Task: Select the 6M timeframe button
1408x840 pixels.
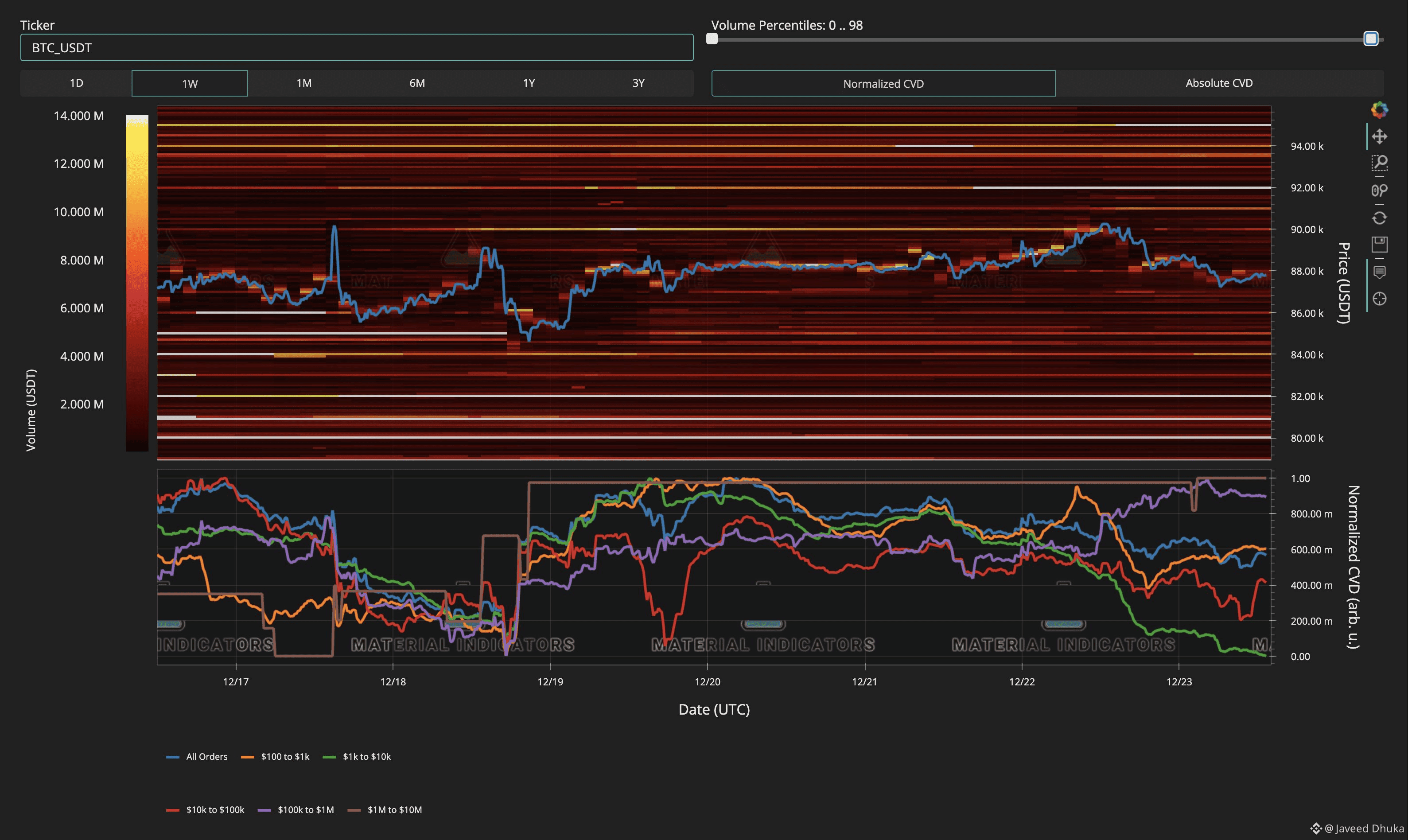Action: click(417, 83)
